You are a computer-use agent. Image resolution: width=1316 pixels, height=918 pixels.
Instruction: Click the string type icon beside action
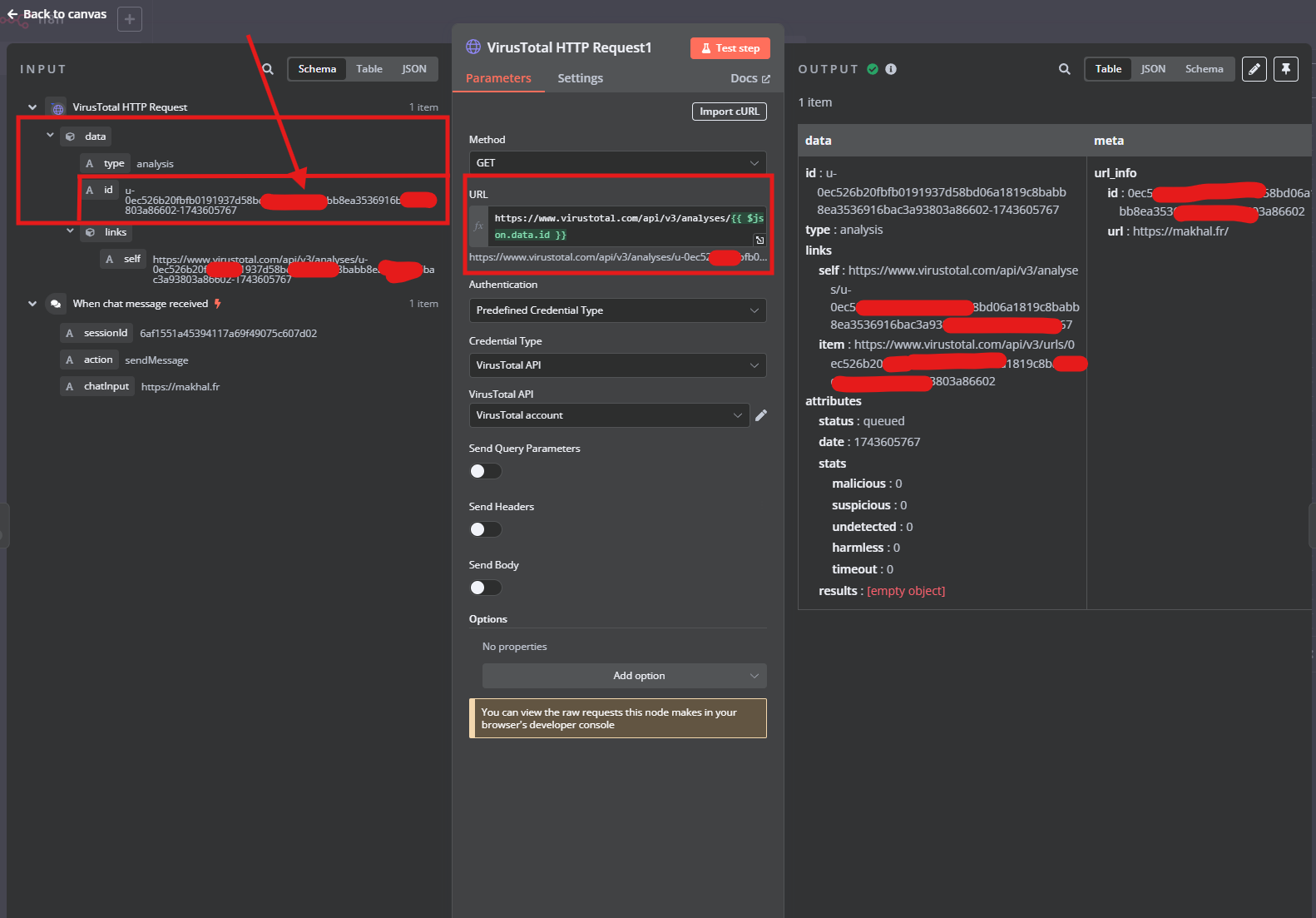pyautogui.click(x=70, y=360)
